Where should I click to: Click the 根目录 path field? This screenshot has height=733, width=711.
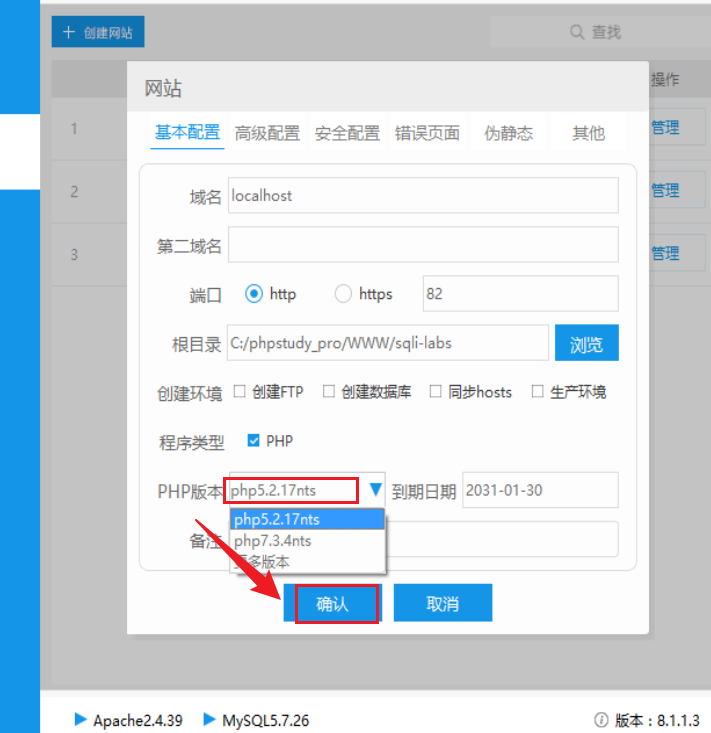pos(388,343)
